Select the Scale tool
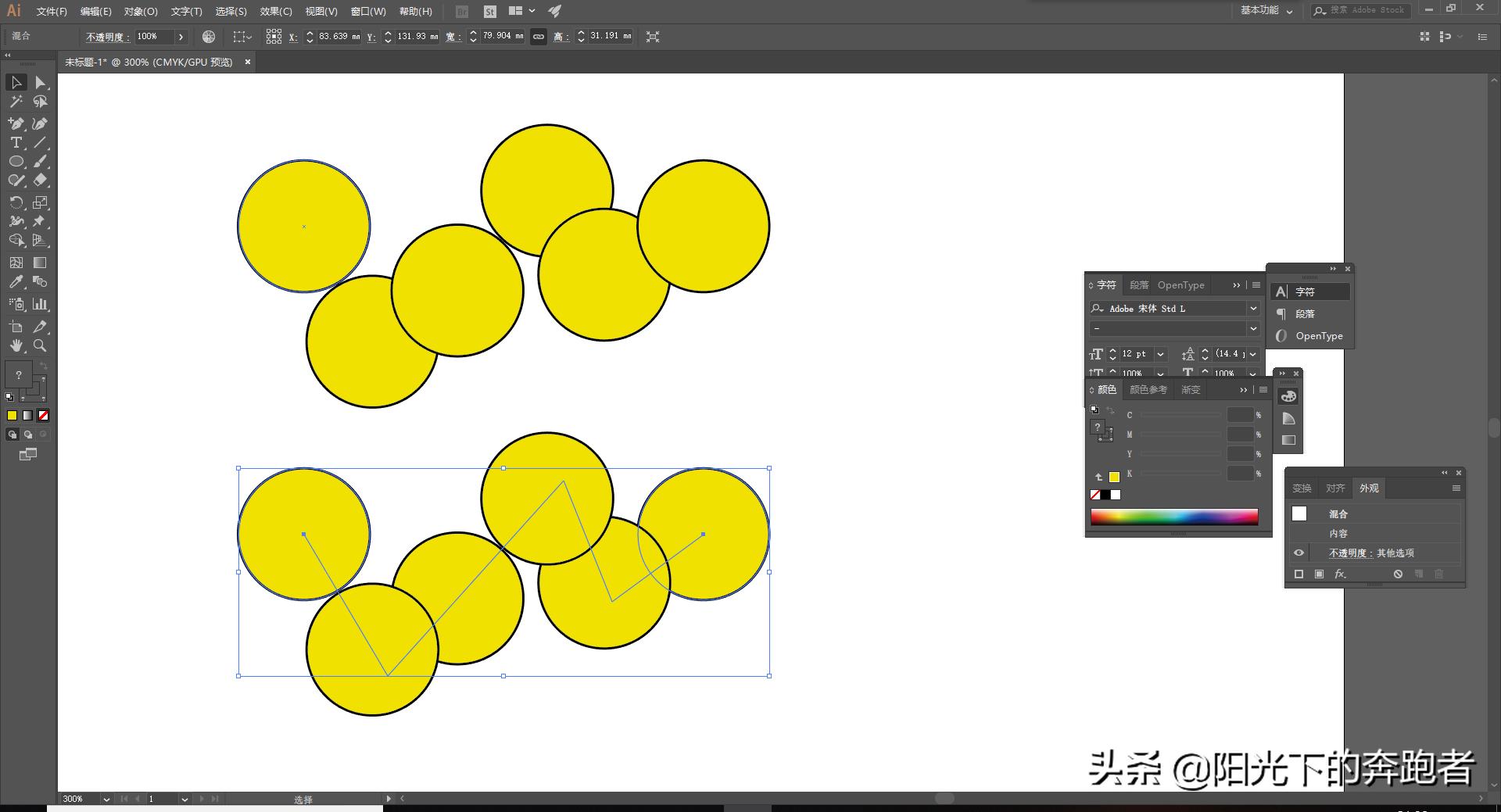Viewport: 1501px width, 812px height. coord(40,202)
